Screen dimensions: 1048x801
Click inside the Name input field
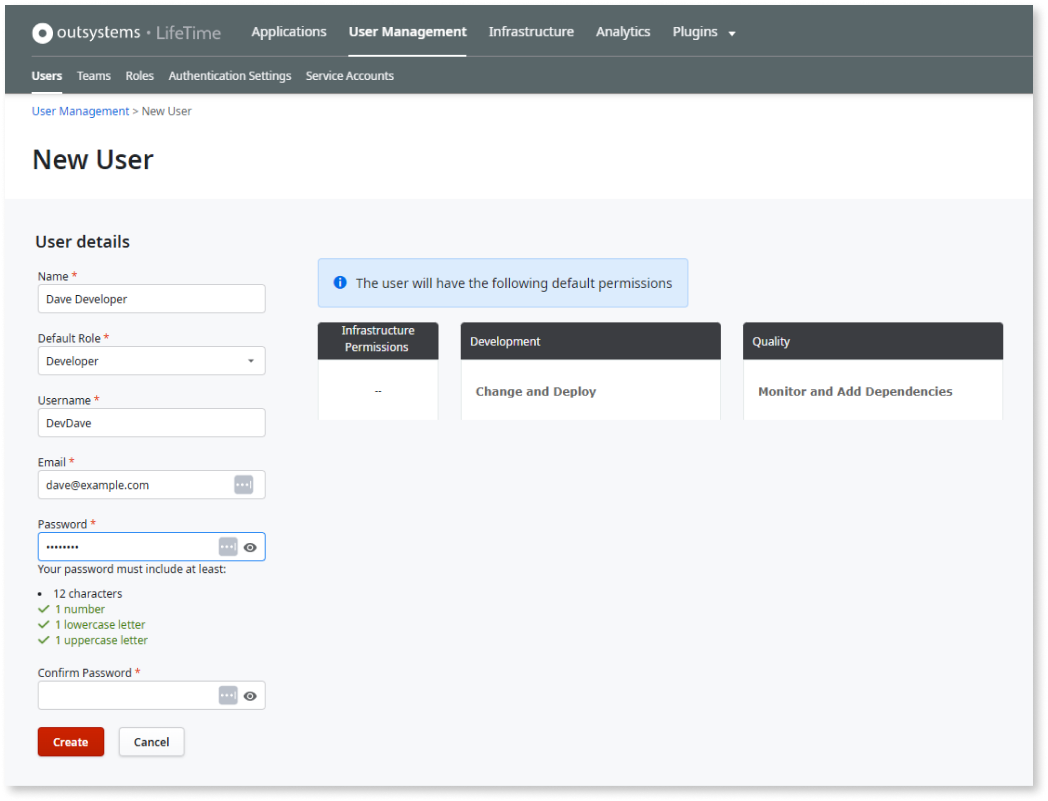[151, 298]
